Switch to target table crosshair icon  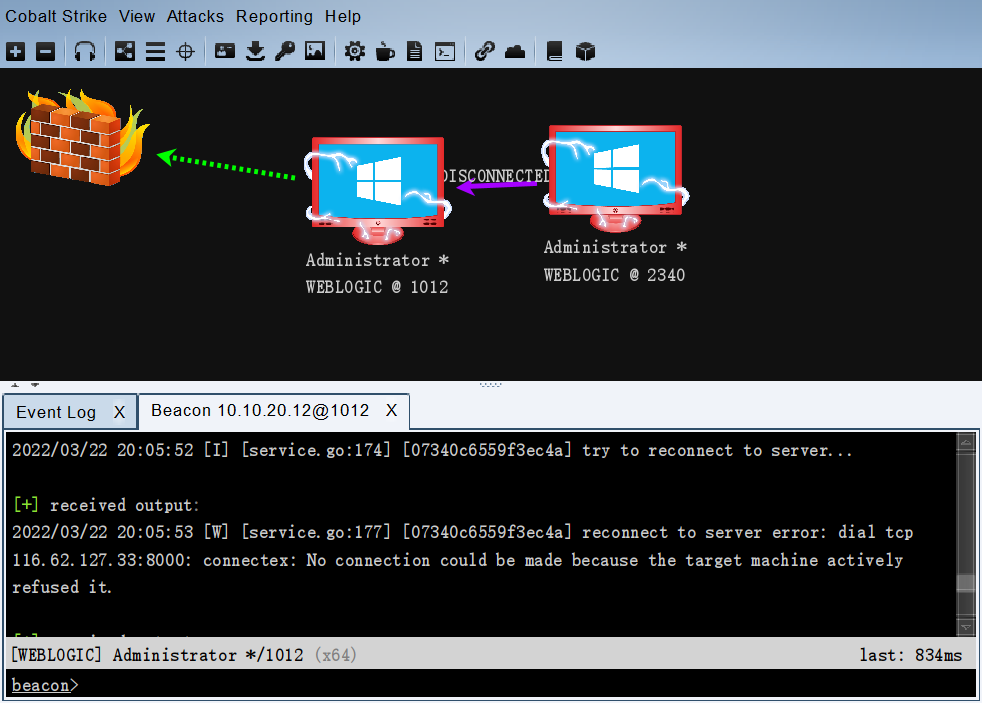pyautogui.click(x=185, y=51)
